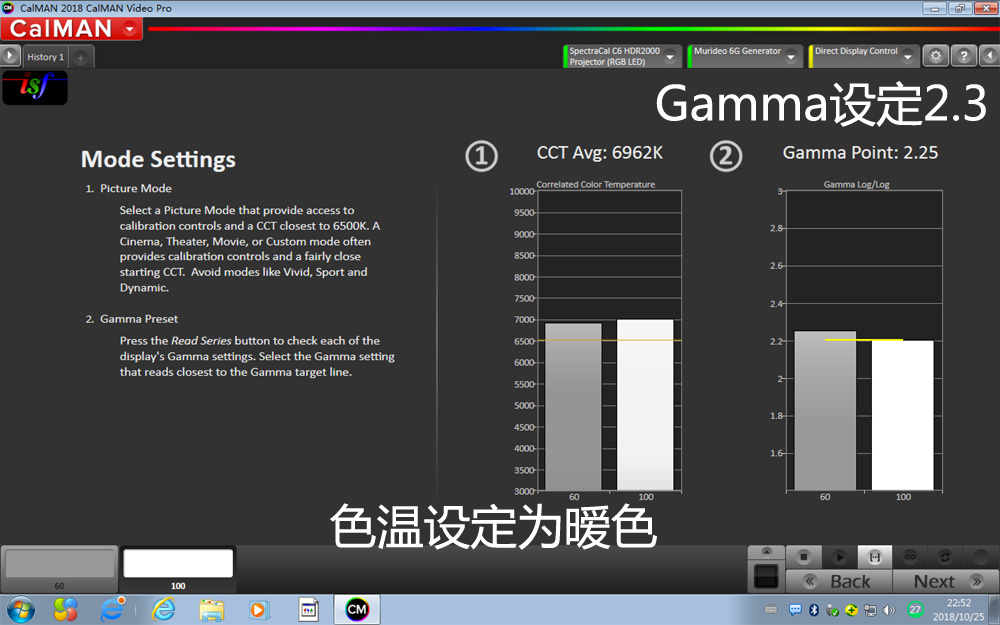Select the 100 percent white pattern swatch
The width and height of the screenshot is (1000, 625).
coord(178,565)
